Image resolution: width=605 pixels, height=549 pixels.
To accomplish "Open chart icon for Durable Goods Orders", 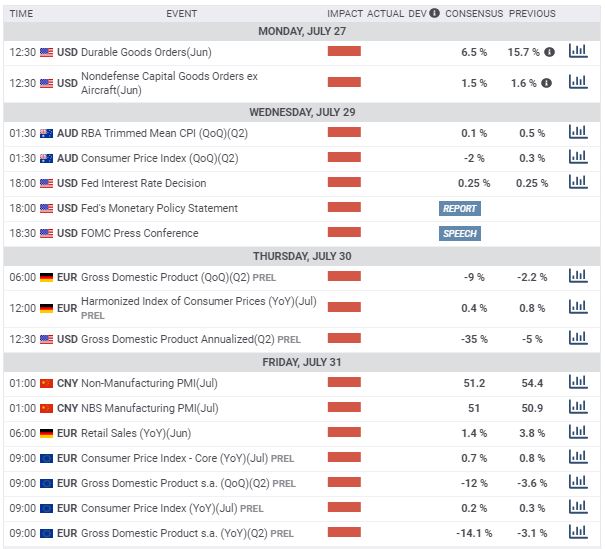I will click(x=578, y=51).
